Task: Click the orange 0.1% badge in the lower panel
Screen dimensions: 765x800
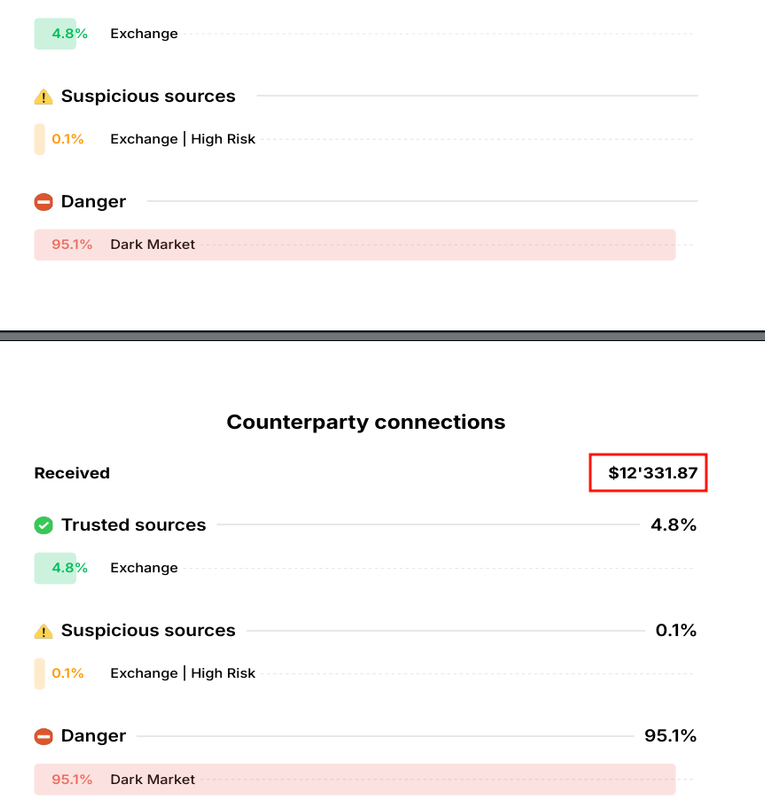Action: click(x=67, y=673)
